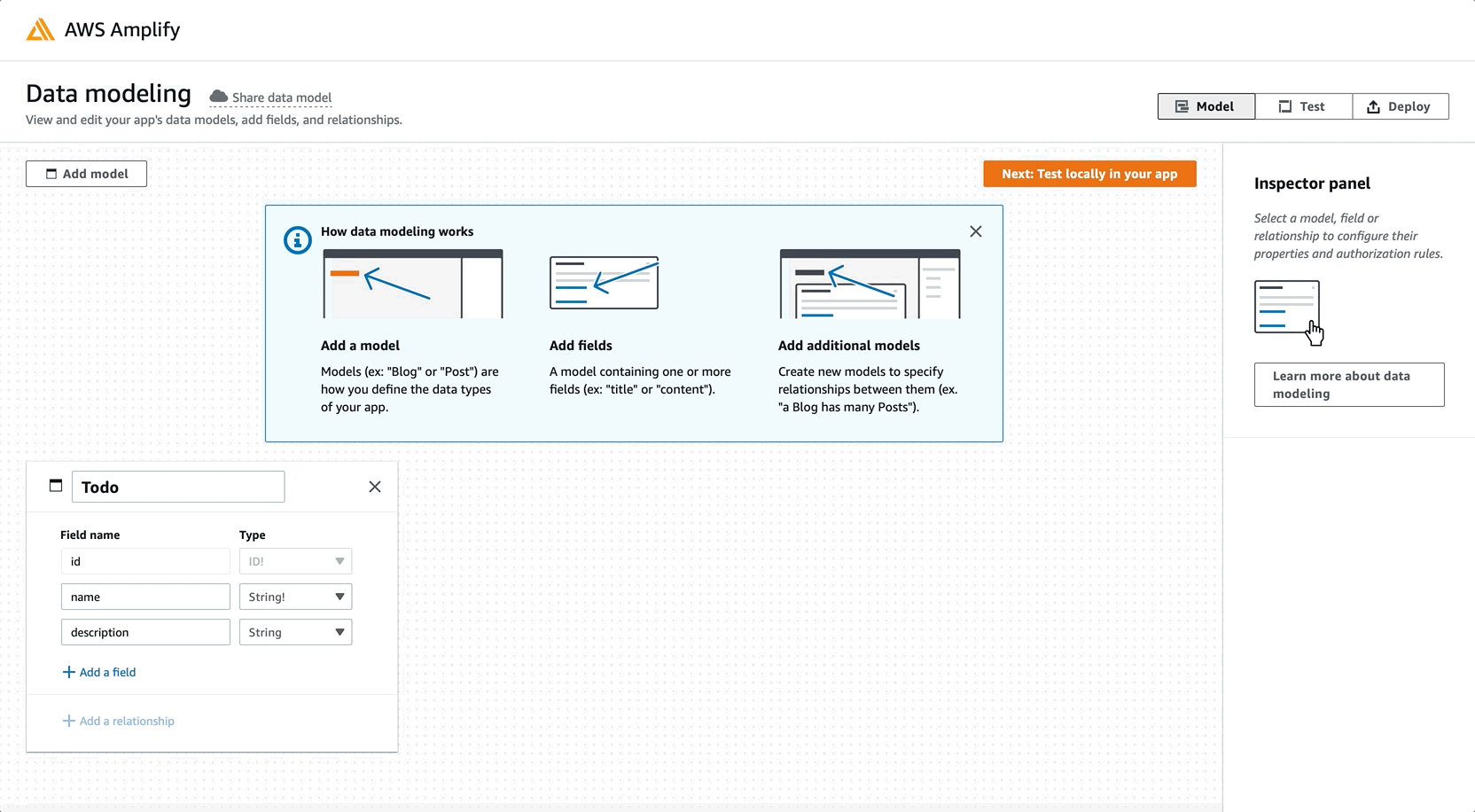Click the Inspector panel heading
This screenshot has width=1475, height=812.
pos(1312,183)
